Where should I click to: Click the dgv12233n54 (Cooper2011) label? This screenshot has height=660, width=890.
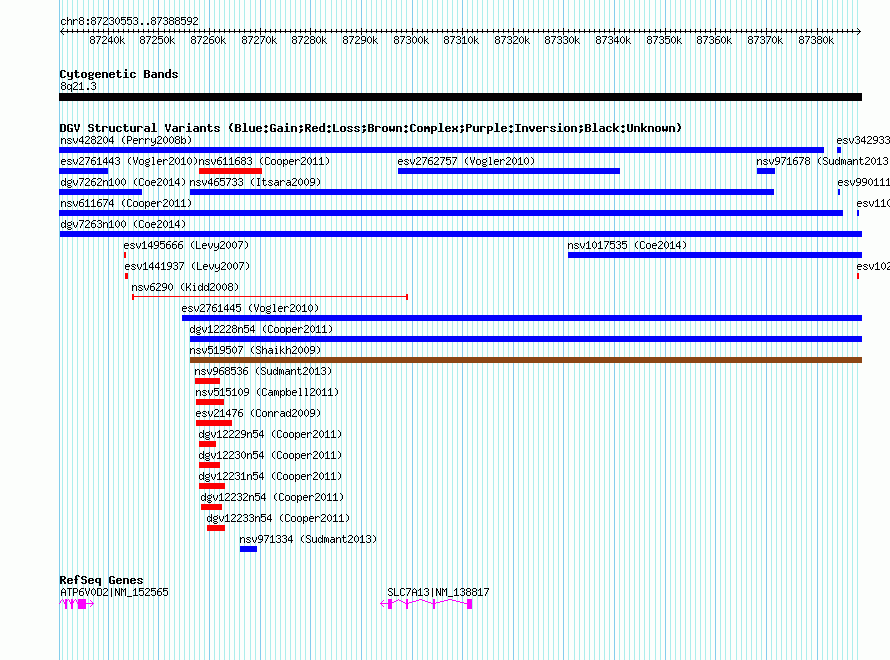pyautogui.click(x=278, y=518)
